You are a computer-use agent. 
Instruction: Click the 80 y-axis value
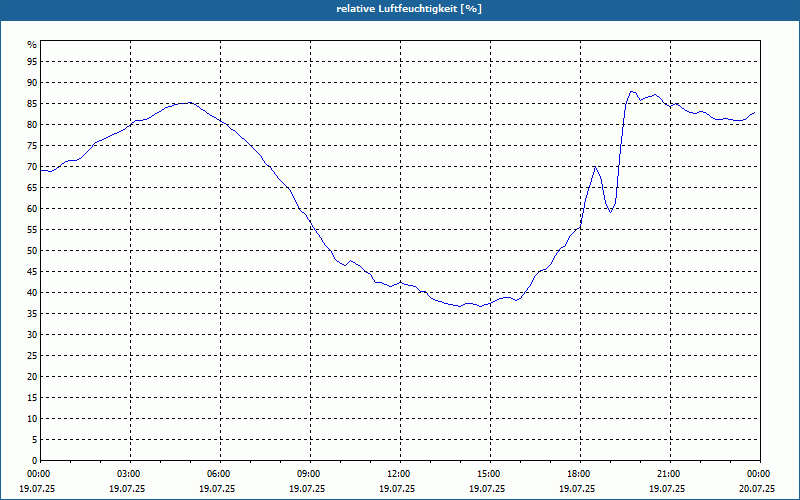[x=32, y=124]
